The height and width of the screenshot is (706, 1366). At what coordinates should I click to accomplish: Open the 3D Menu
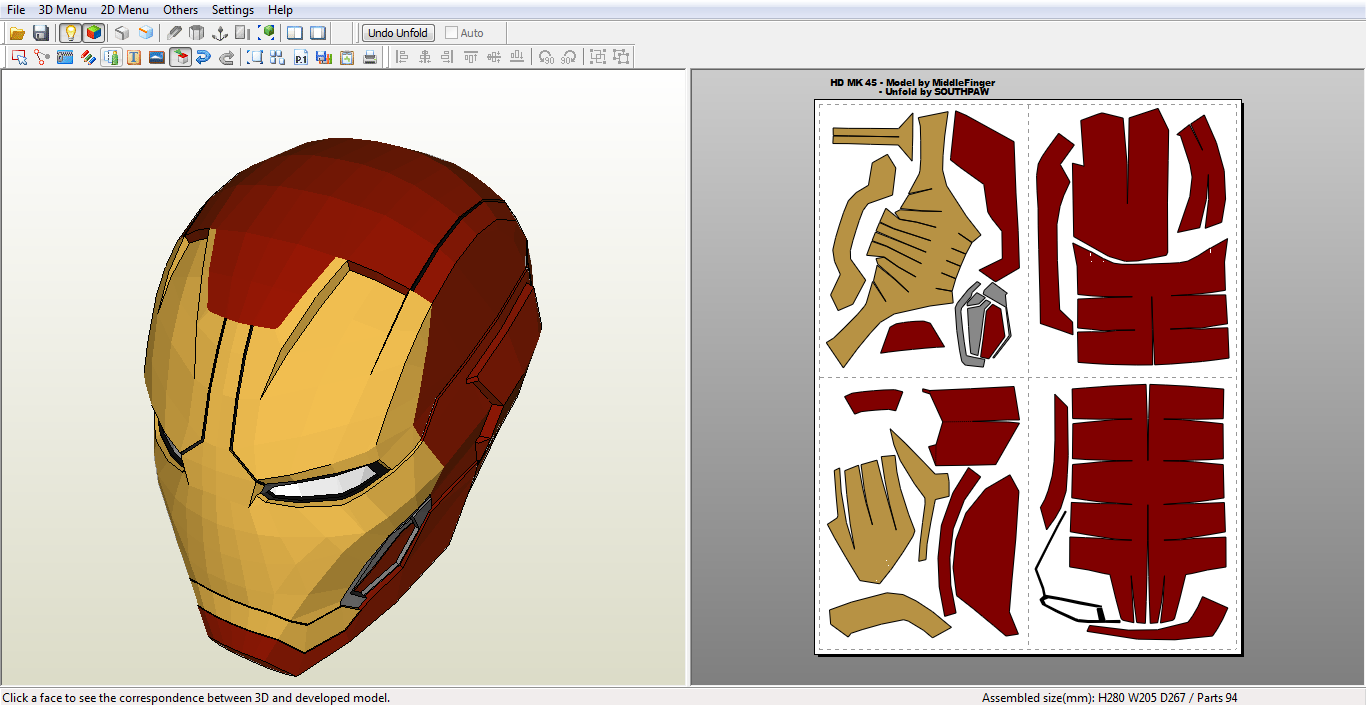[63, 10]
